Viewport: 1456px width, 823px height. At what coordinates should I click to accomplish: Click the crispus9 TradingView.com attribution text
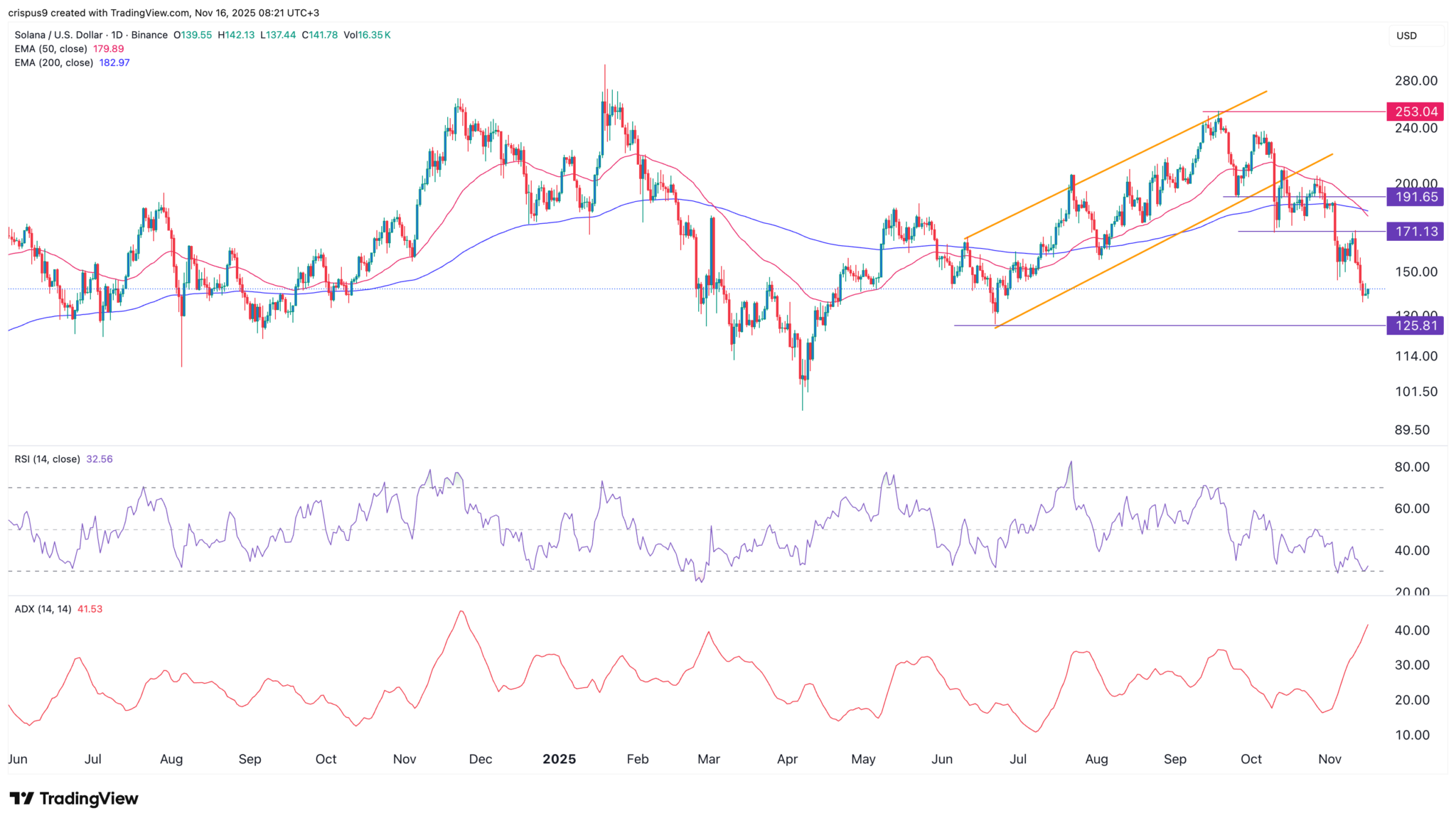pos(164,13)
